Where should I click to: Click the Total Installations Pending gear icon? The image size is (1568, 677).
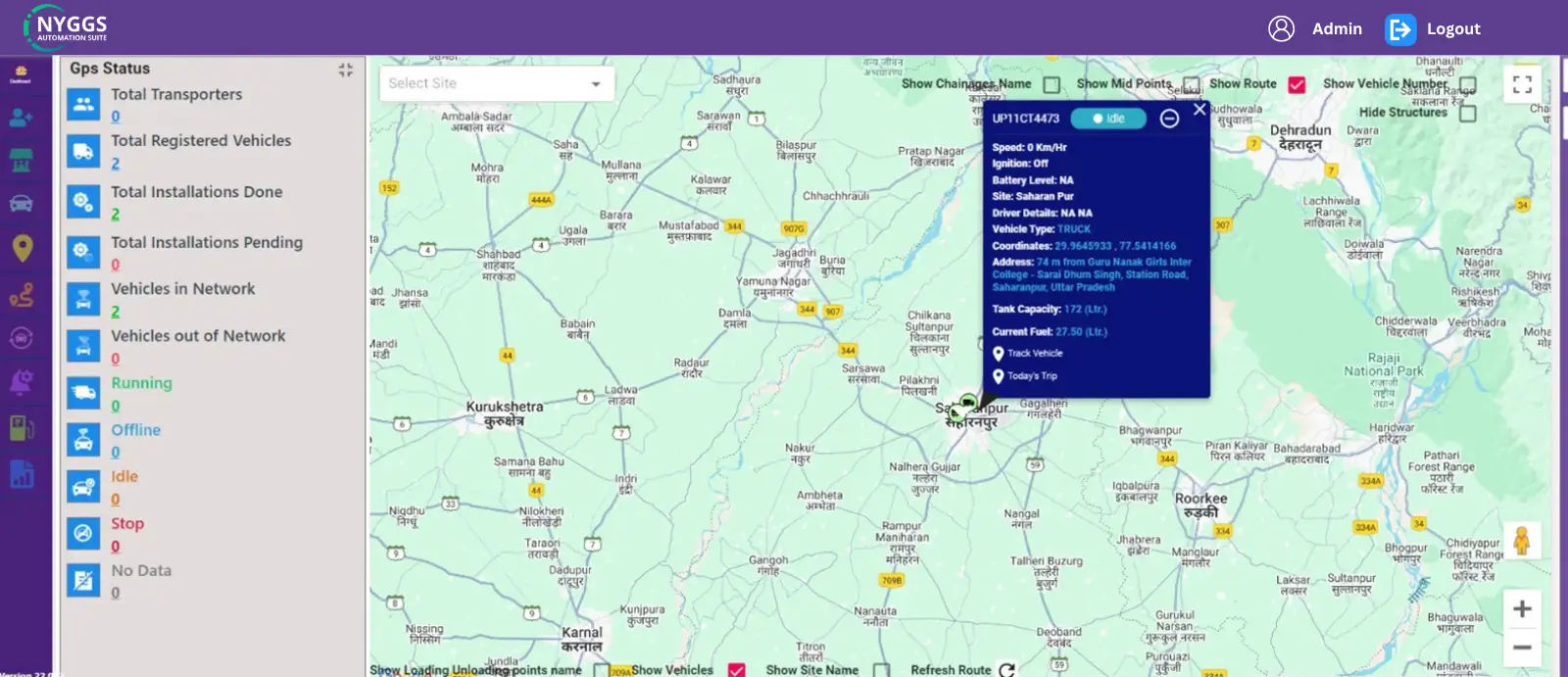(x=83, y=252)
